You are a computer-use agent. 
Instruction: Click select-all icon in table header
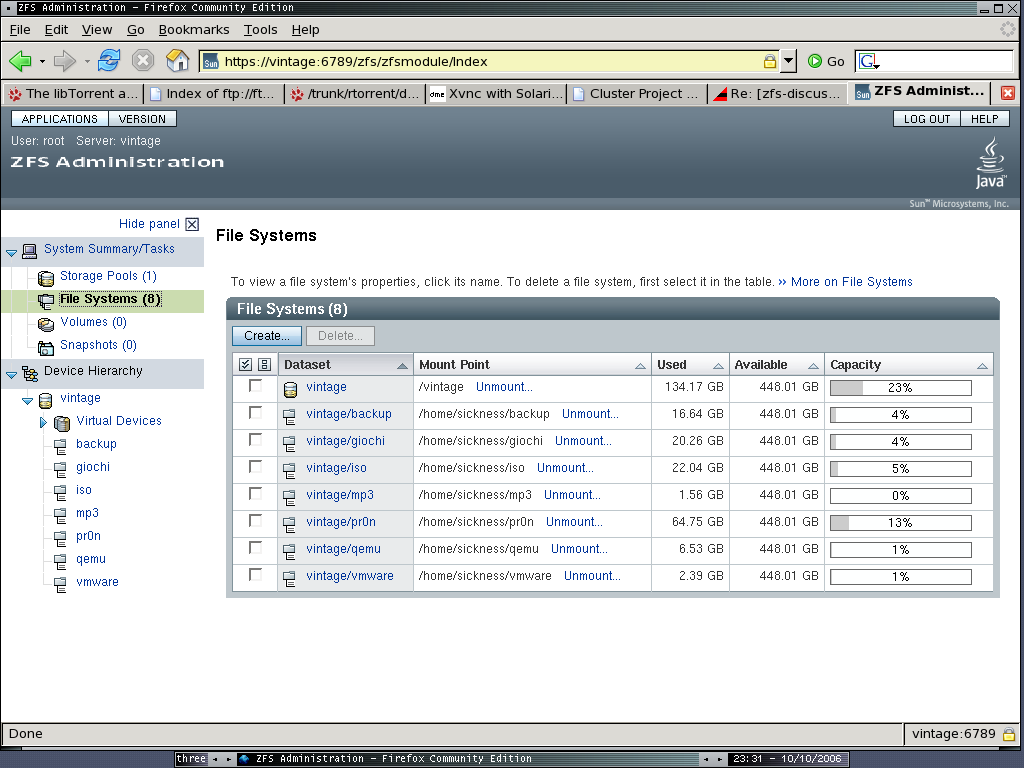[x=246, y=365]
